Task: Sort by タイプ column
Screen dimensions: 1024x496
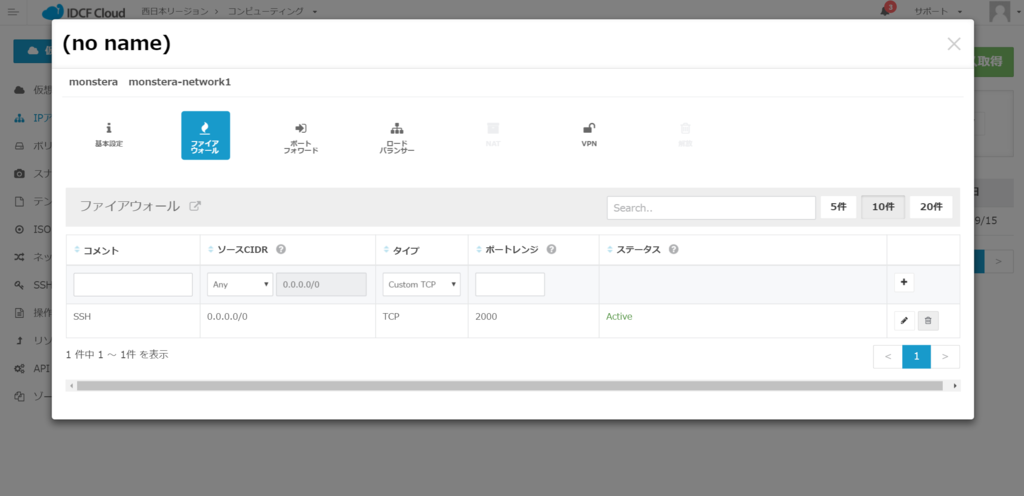Action: [401, 250]
